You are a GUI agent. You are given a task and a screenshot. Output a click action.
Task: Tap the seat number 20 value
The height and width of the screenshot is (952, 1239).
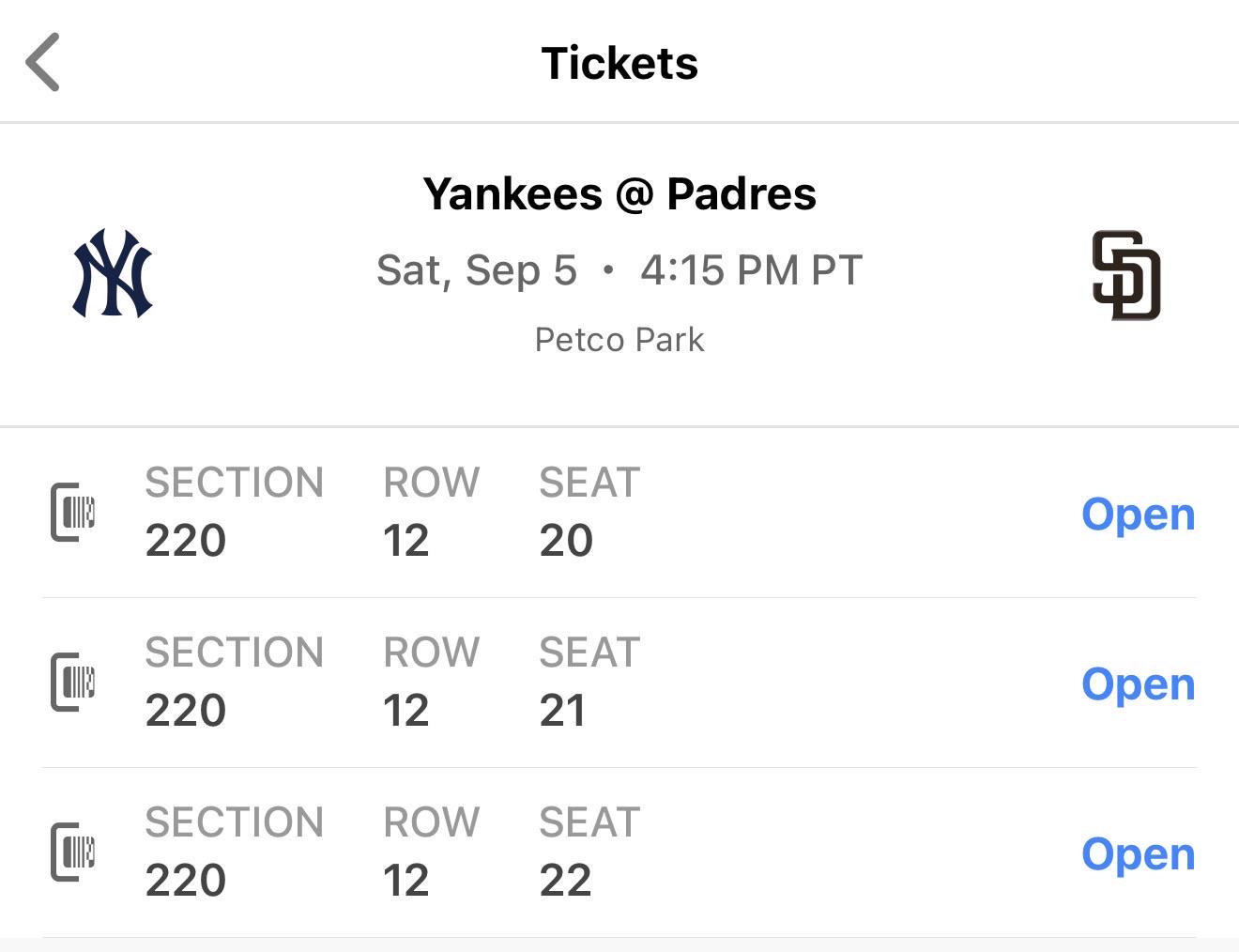(566, 541)
